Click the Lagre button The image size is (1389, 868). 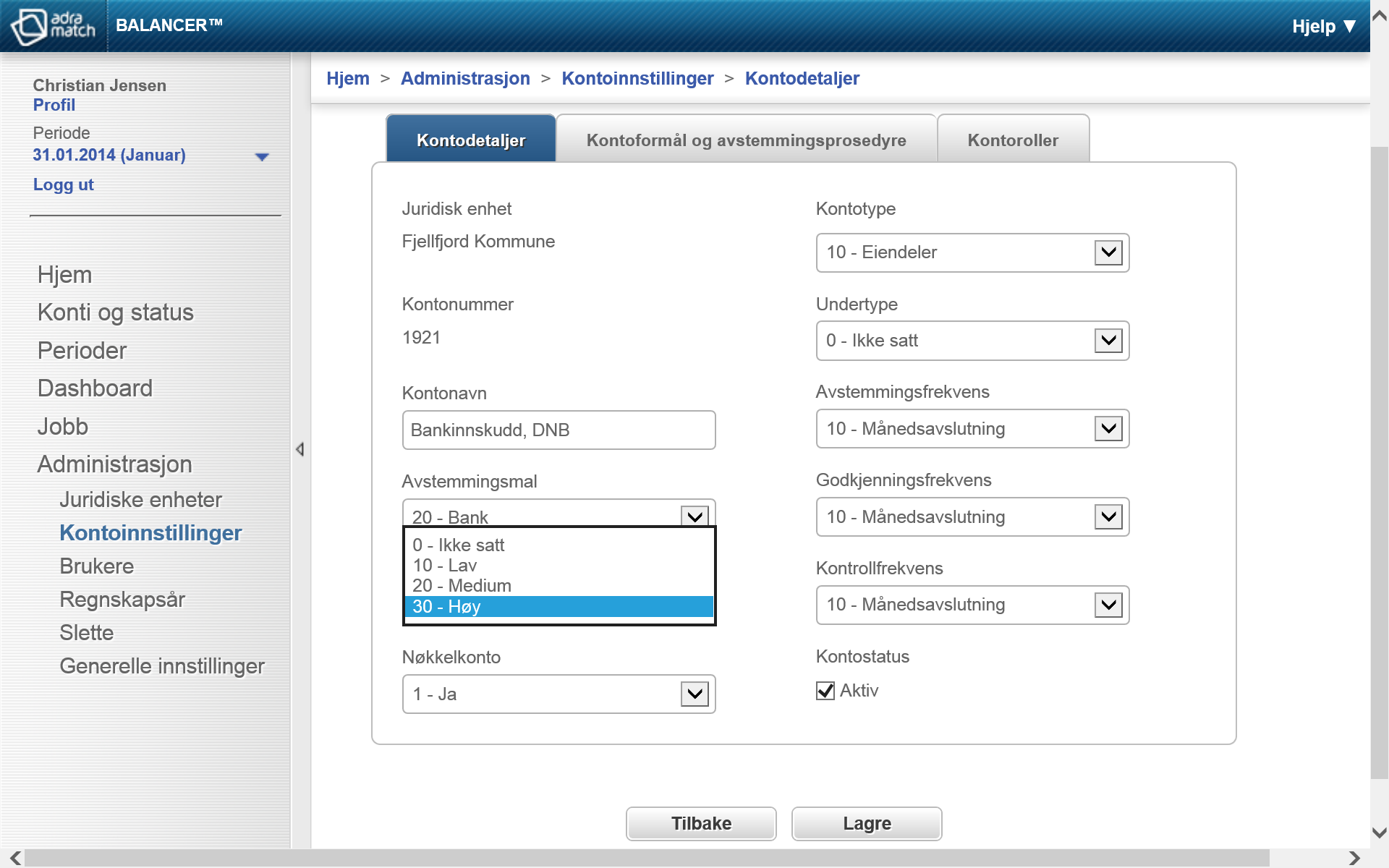point(867,824)
